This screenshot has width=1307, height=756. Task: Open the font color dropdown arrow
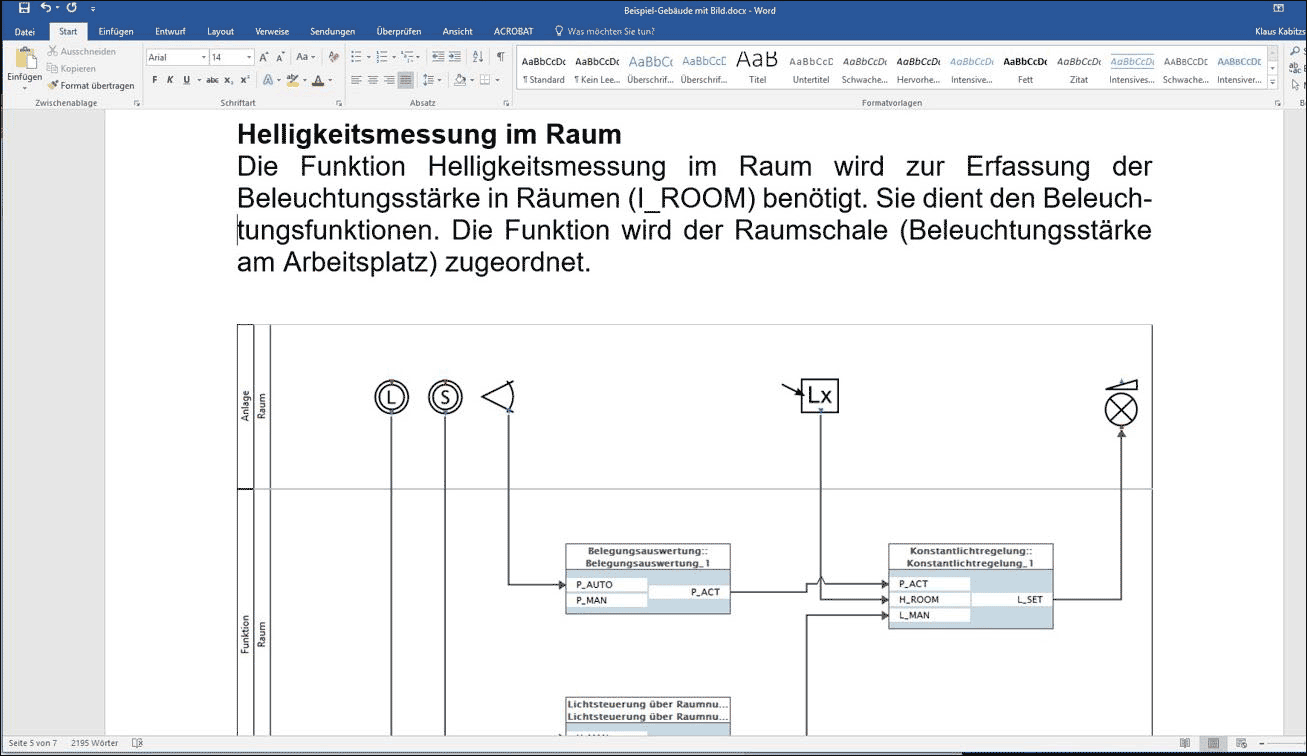coord(330,80)
